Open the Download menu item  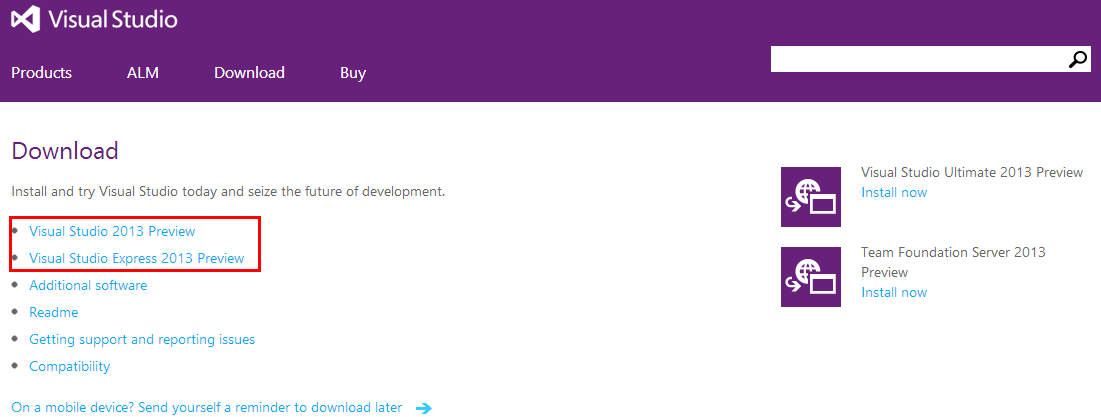pos(249,72)
